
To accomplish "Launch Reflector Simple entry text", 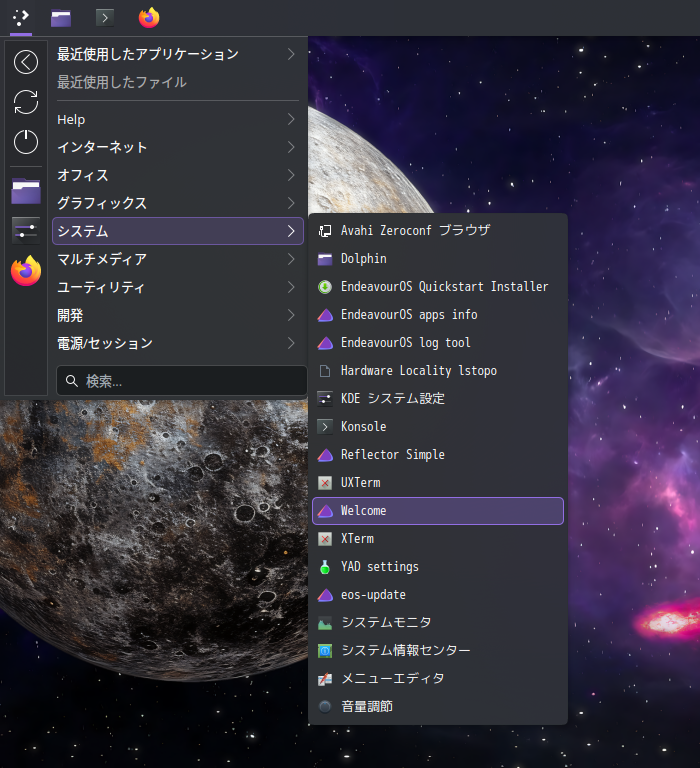I will tap(393, 455).
